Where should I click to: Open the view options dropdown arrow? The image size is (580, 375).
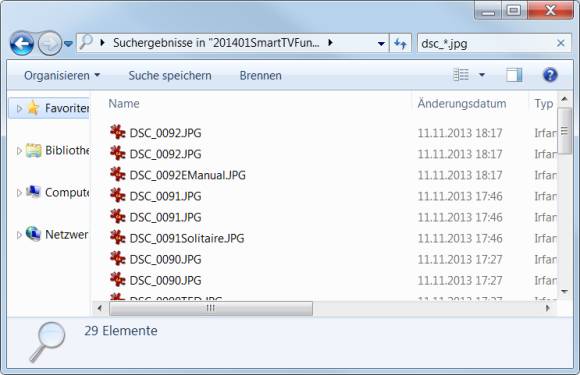coord(482,75)
